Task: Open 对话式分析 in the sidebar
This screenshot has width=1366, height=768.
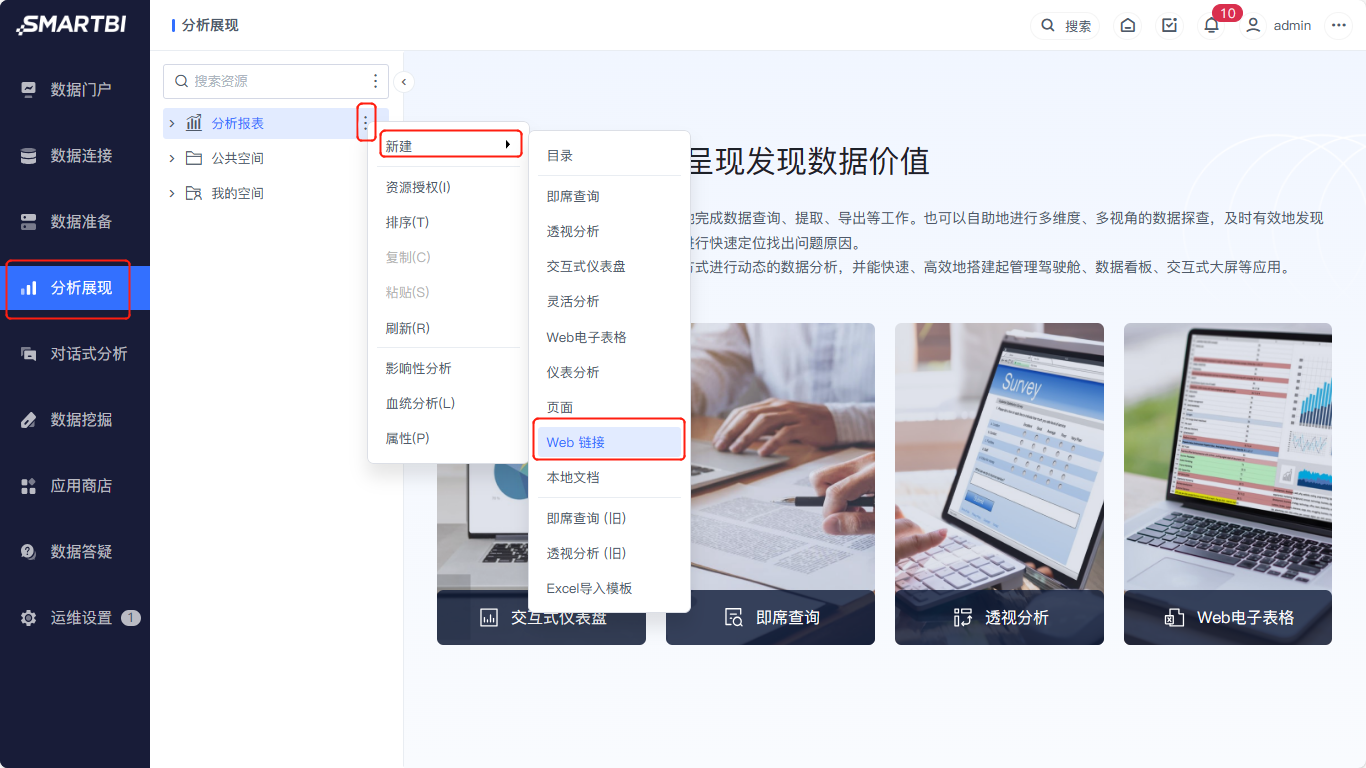Action: coord(75,354)
